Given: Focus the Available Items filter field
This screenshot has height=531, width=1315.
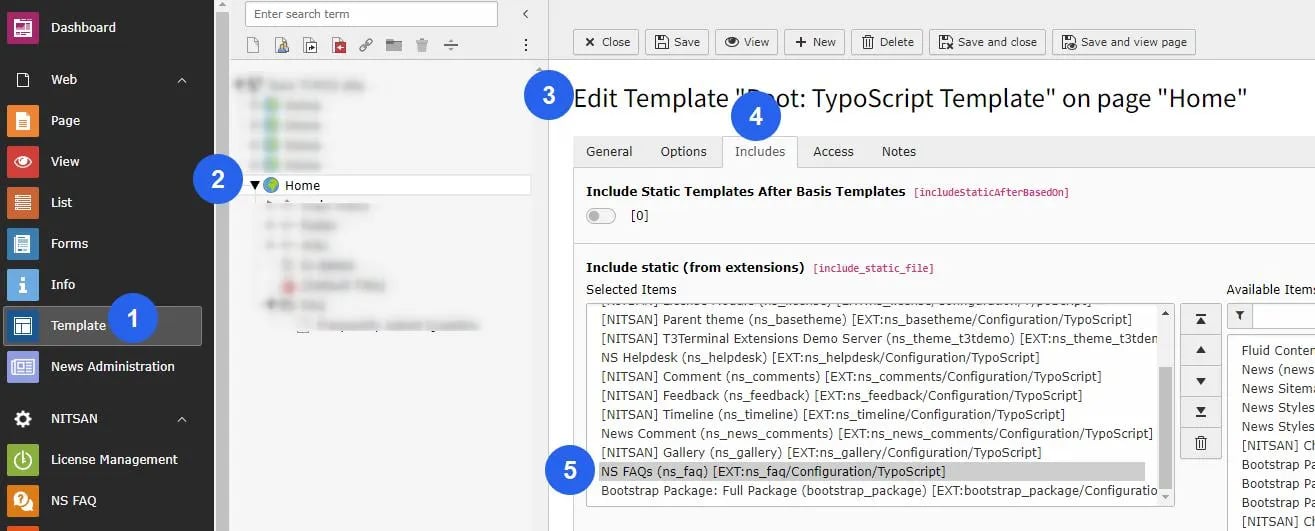Looking at the screenshot, I should point(1284,316).
